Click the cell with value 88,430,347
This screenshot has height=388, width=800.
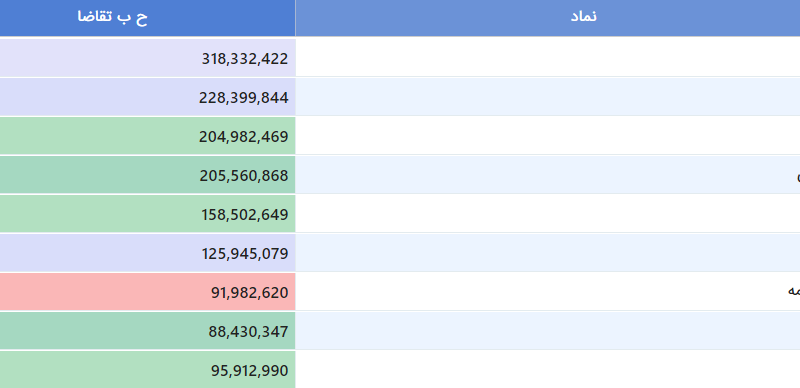[x=147, y=331]
